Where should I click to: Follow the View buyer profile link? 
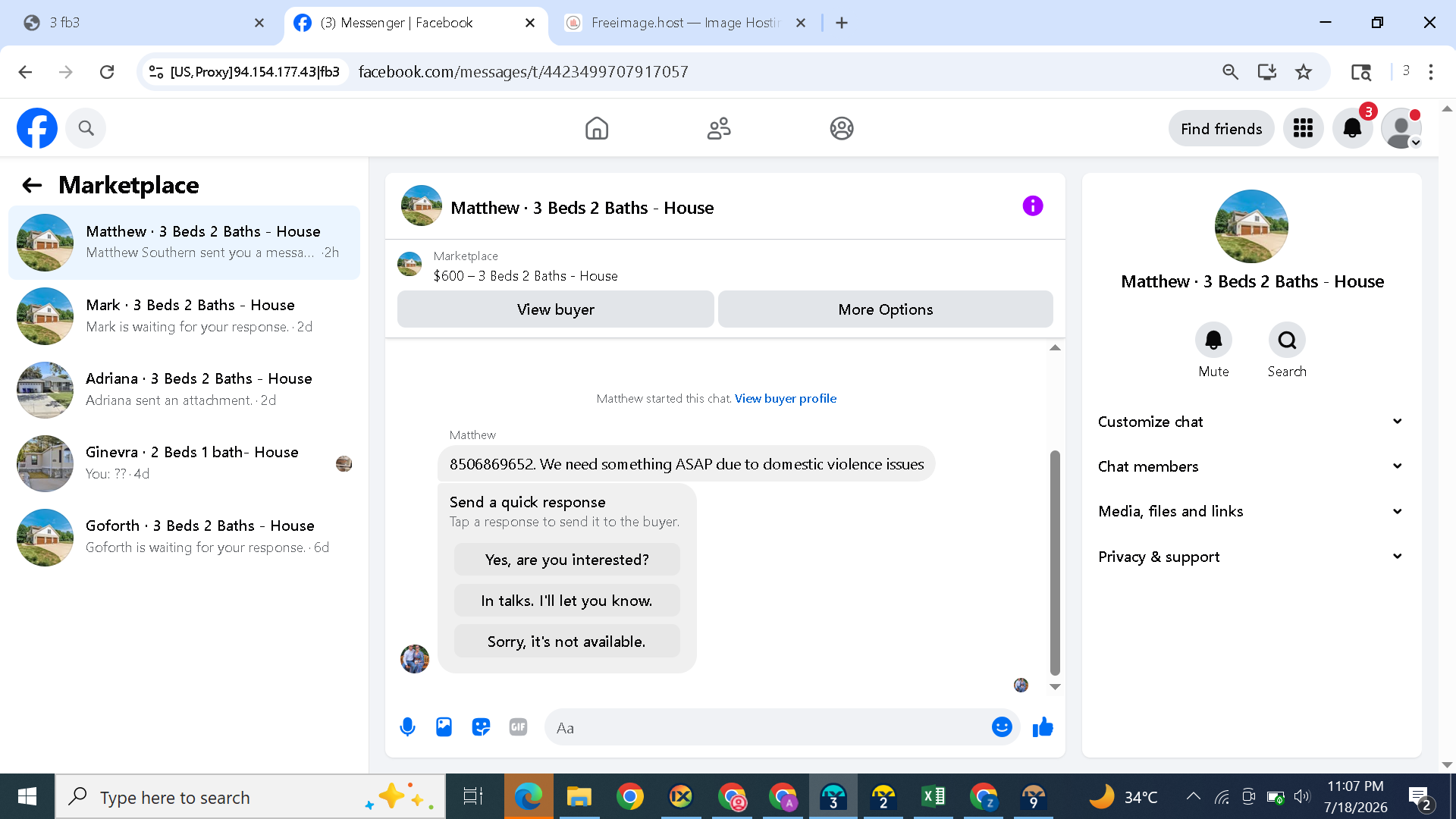tap(786, 399)
